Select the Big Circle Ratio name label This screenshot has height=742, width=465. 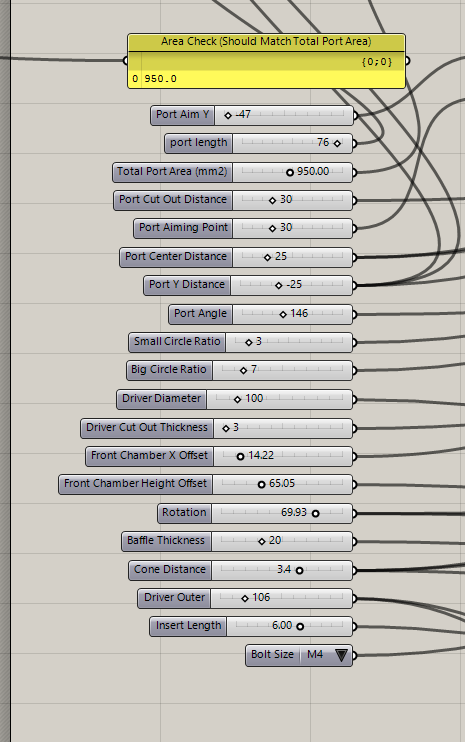click(x=169, y=370)
